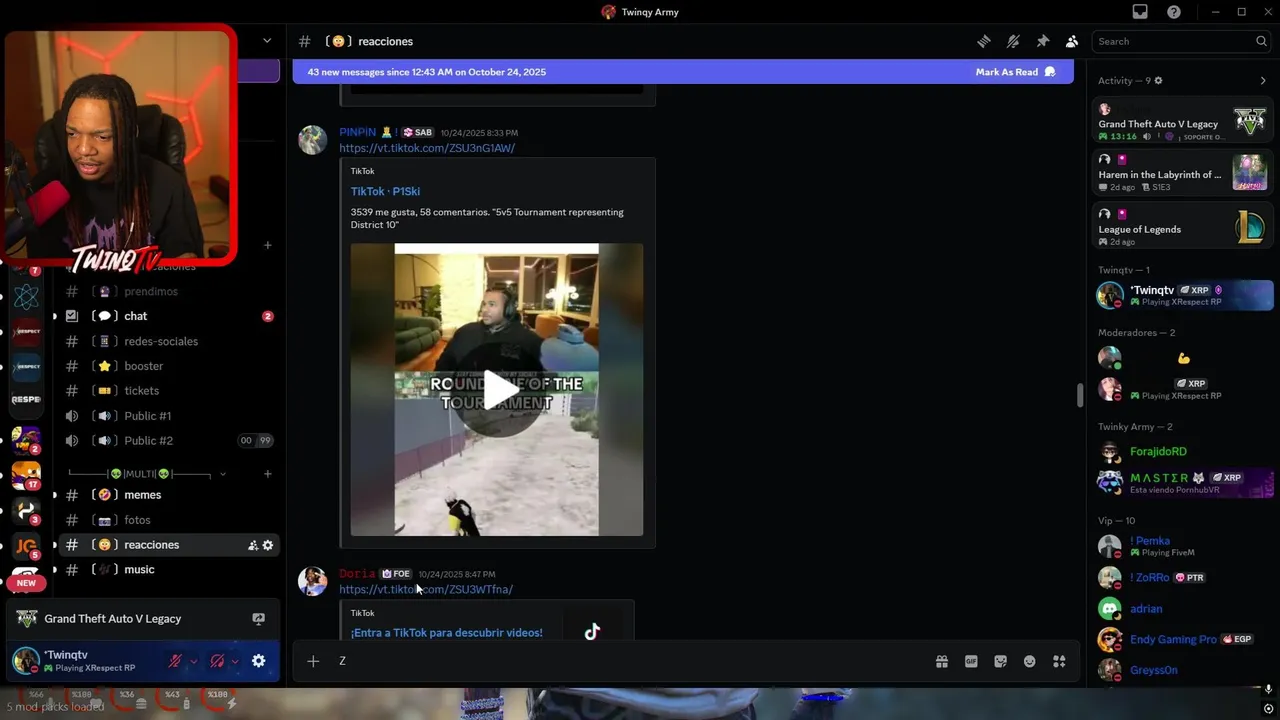Open Activity settings gear icon
Screen dimensions: 1280x720
click(1158, 80)
